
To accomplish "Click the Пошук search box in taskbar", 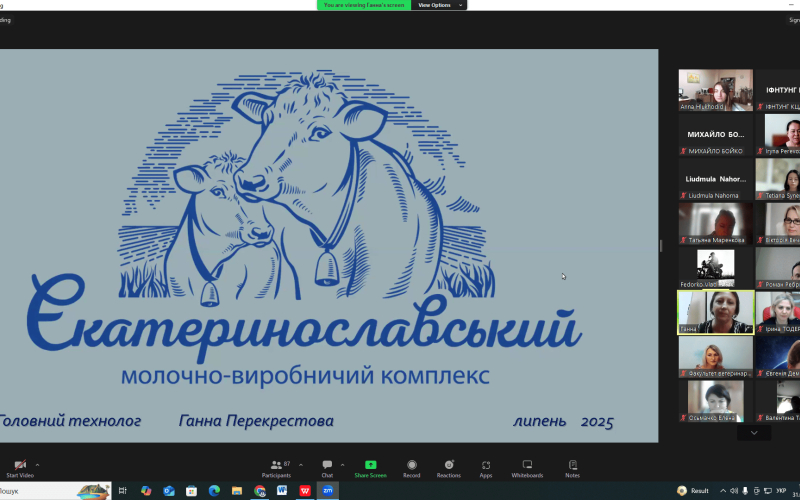I will point(55,491).
